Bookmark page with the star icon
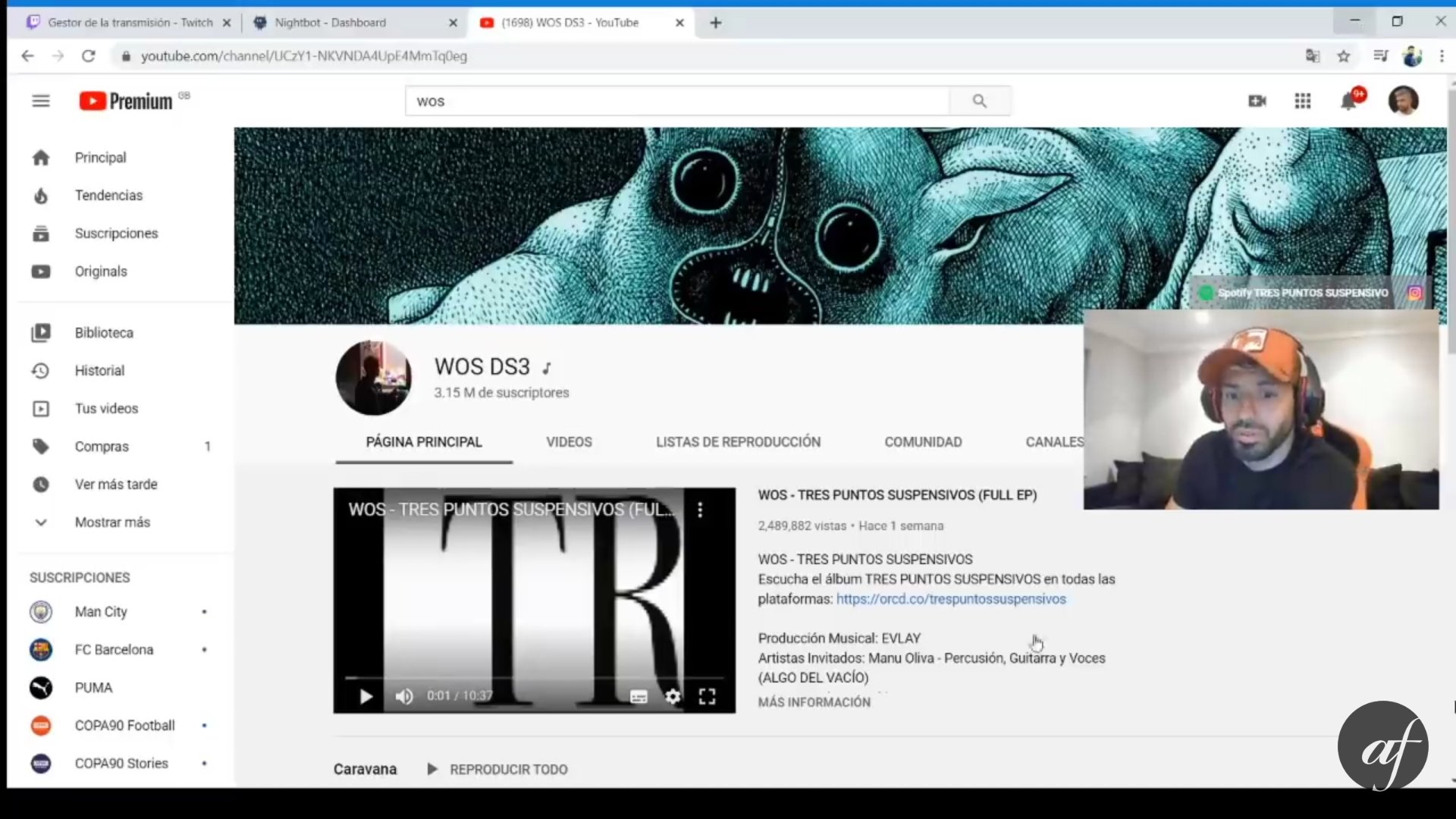The image size is (1456, 819). [1344, 56]
